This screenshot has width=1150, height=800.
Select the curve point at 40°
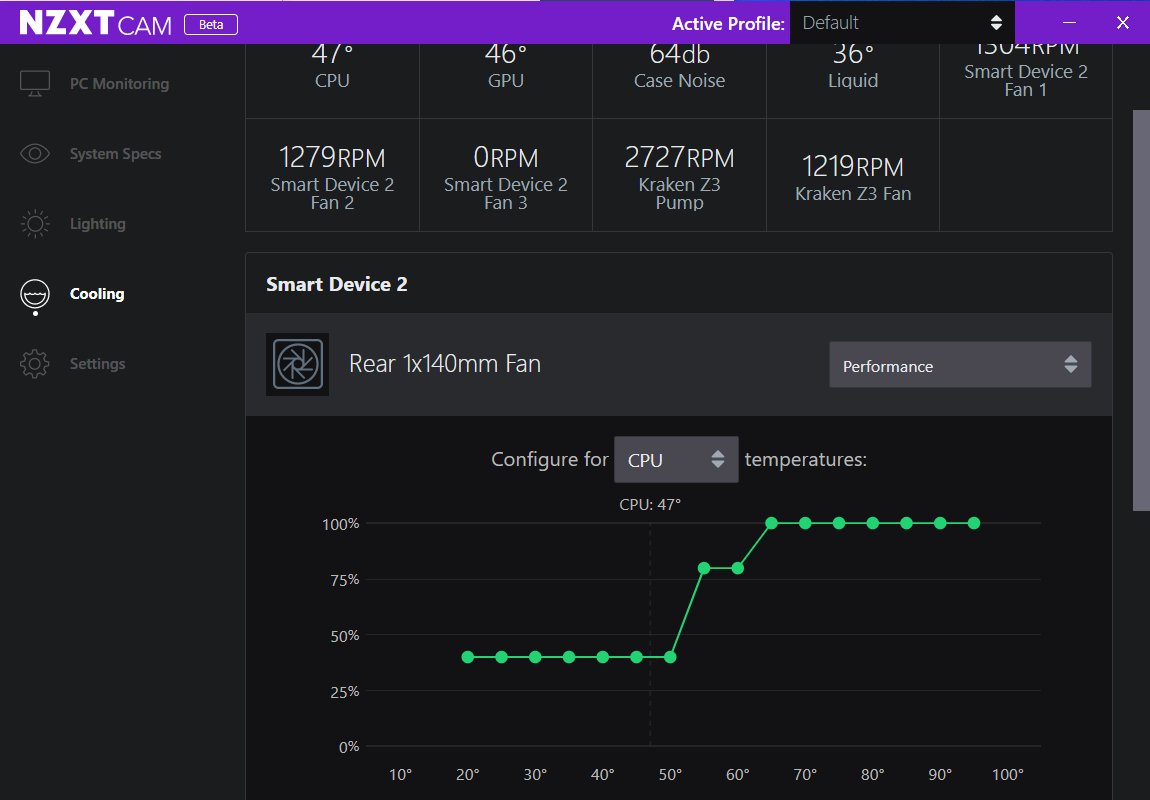tap(603, 657)
